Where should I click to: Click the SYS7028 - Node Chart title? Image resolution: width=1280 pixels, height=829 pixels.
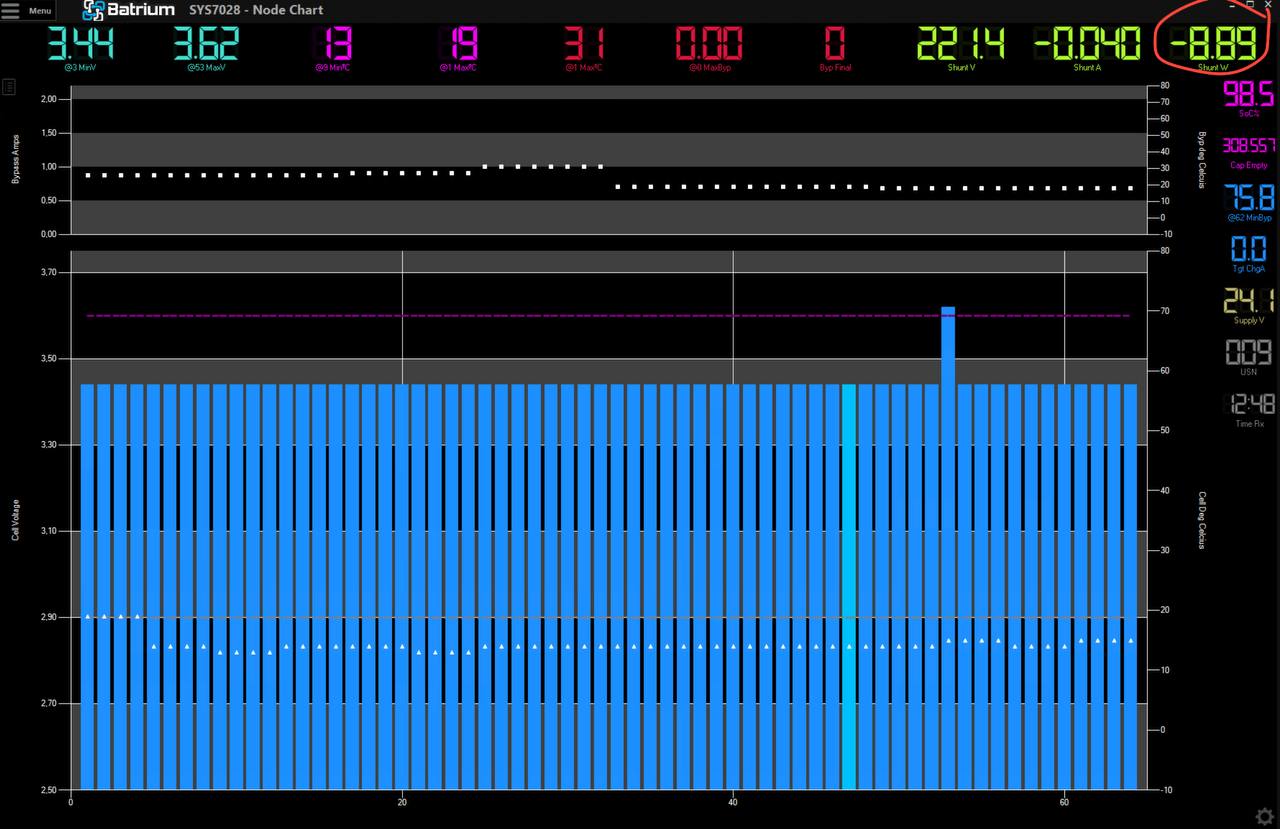click(256, 10)
